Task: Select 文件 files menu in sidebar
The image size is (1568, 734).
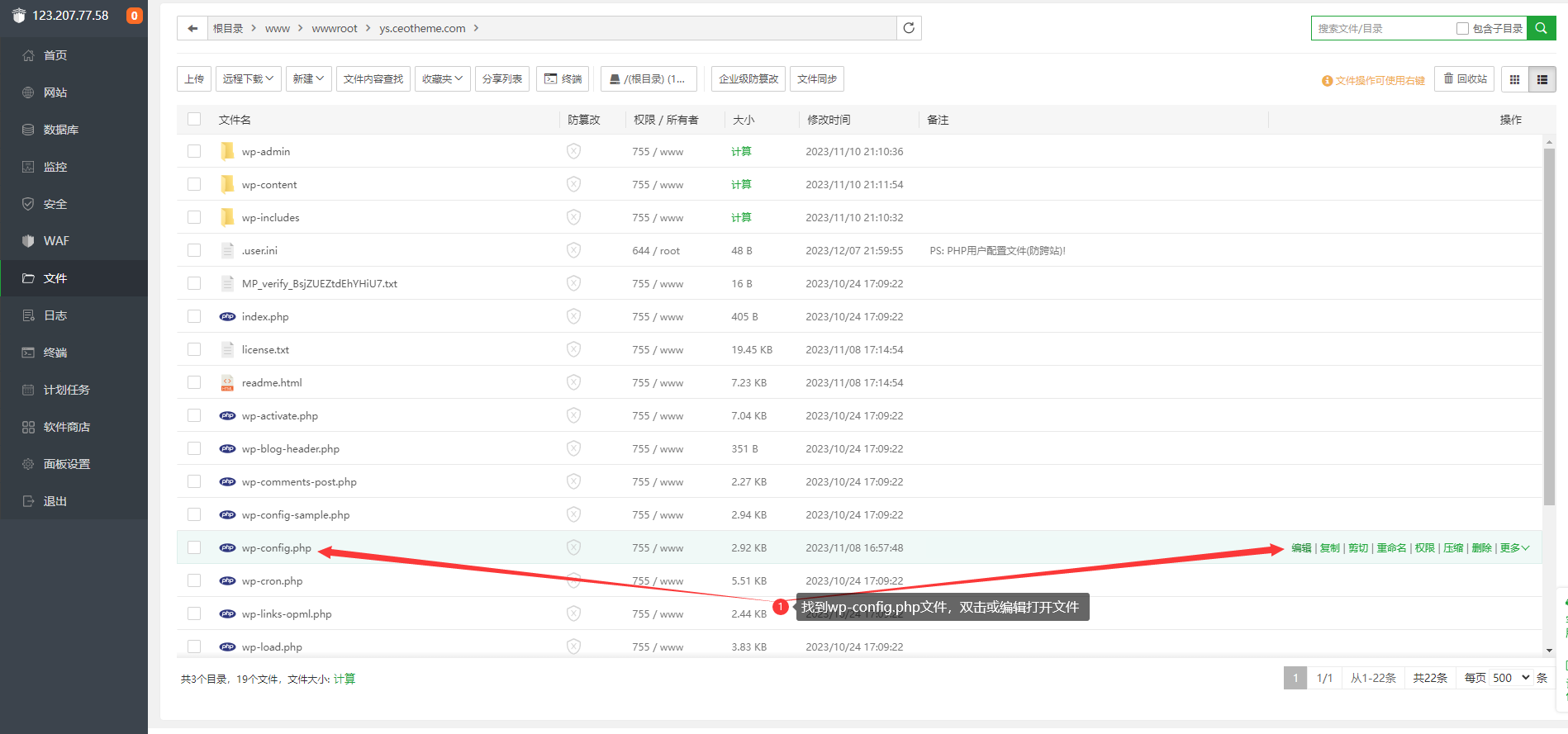Action: pyautogui.click(x=74, y=278)
